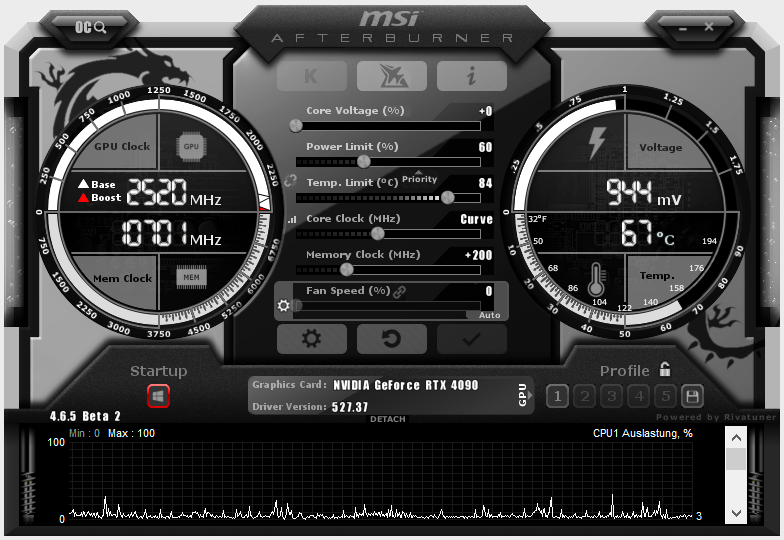
Task: Click the driver version 527.37 text
Action: point(350,407)
